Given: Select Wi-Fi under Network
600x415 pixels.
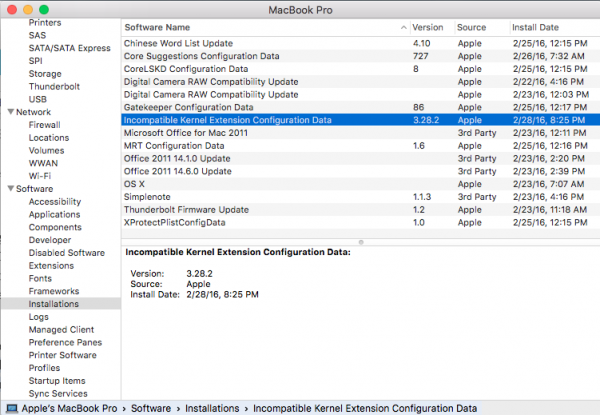Looking at the screenshot, I should click(41, 175).
